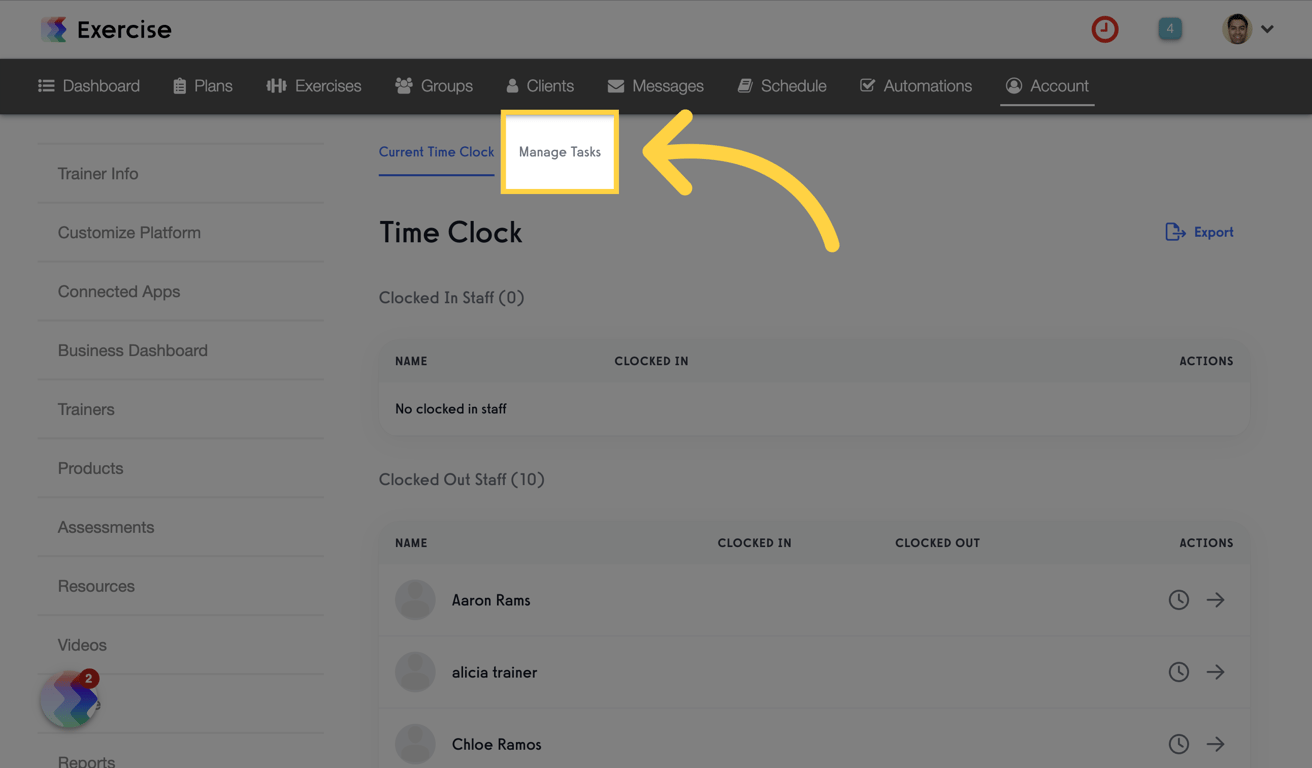Go to Assessments in sidebar
The width and height of the screenshot is (1312, 768).
pos(106,528)
